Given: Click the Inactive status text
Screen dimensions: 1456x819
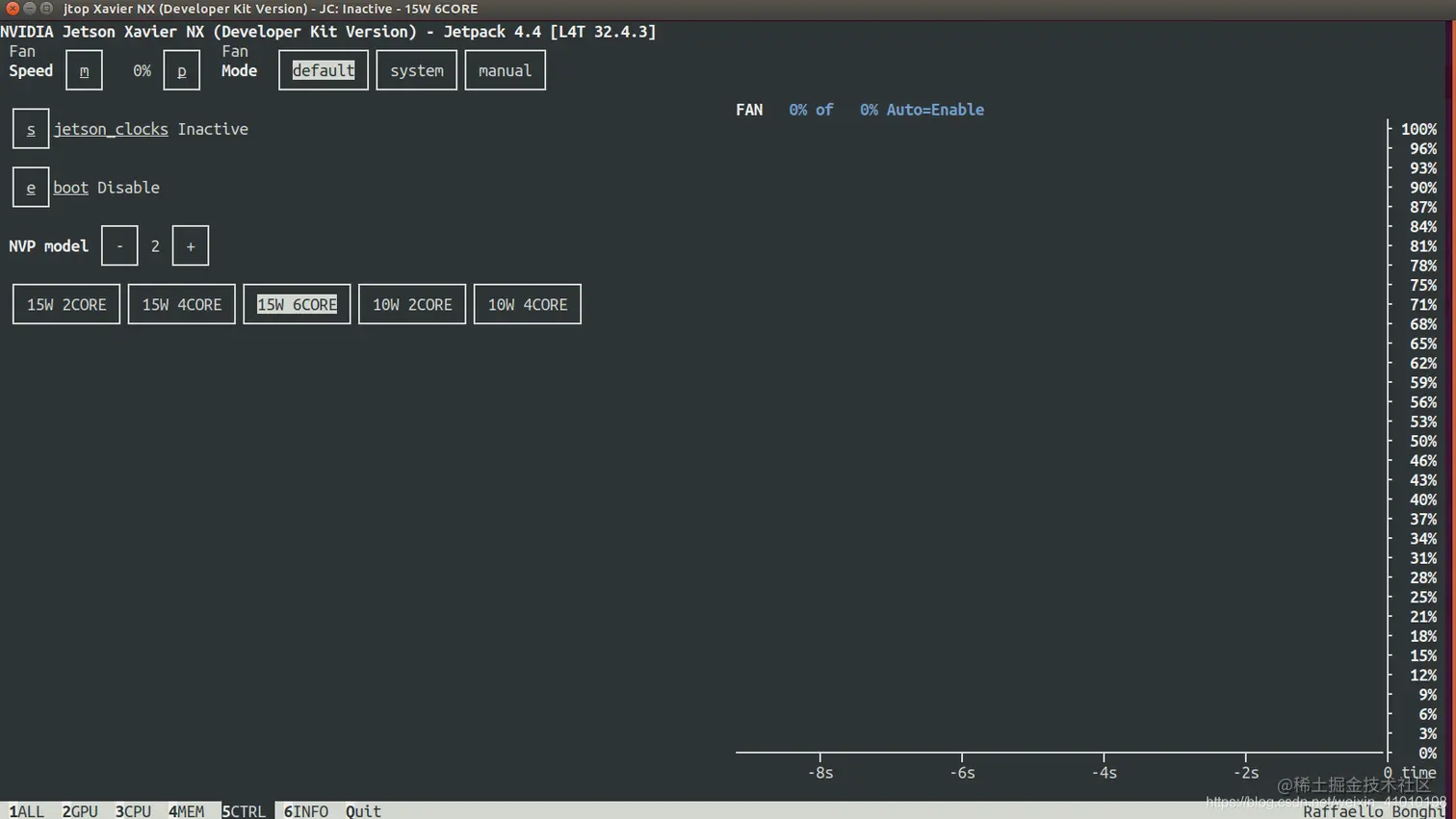Looking at the screenshot, I should click(x=213, y=129).
